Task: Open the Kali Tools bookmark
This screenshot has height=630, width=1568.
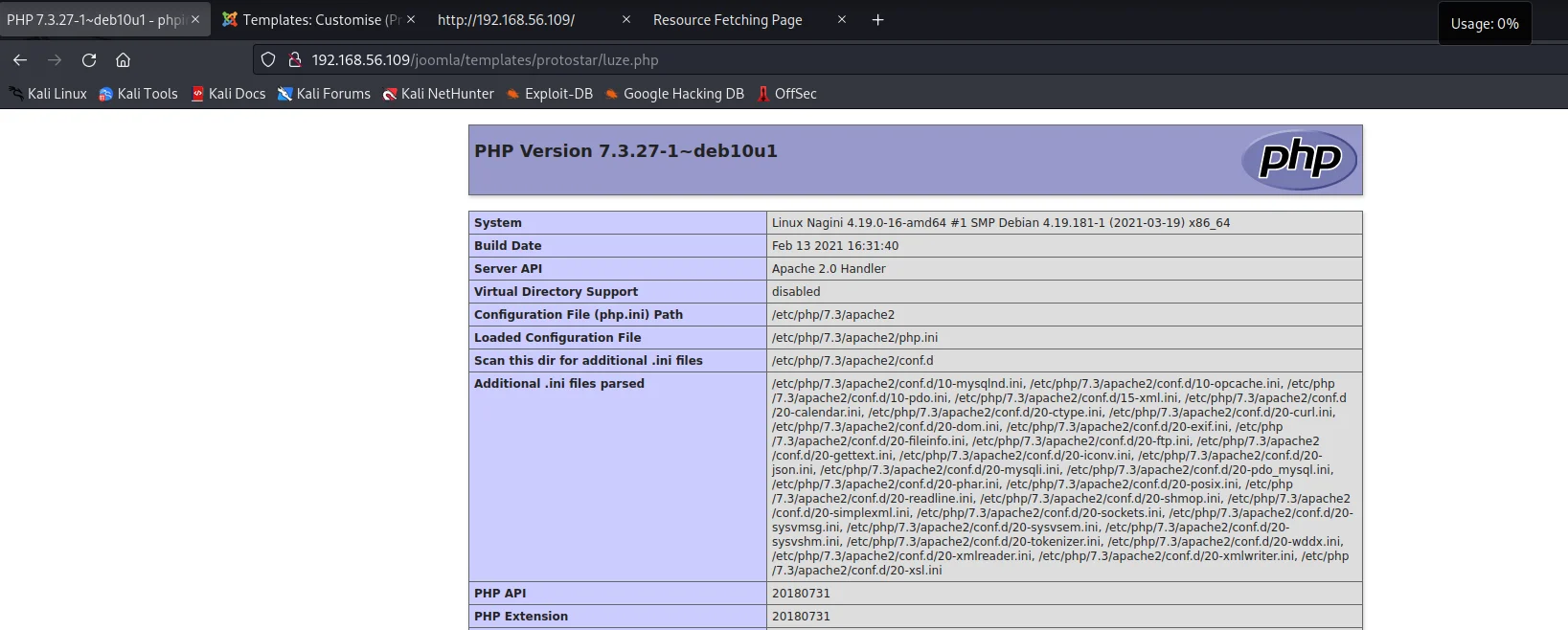Action: pyautogui.click(x=139, y=94)
